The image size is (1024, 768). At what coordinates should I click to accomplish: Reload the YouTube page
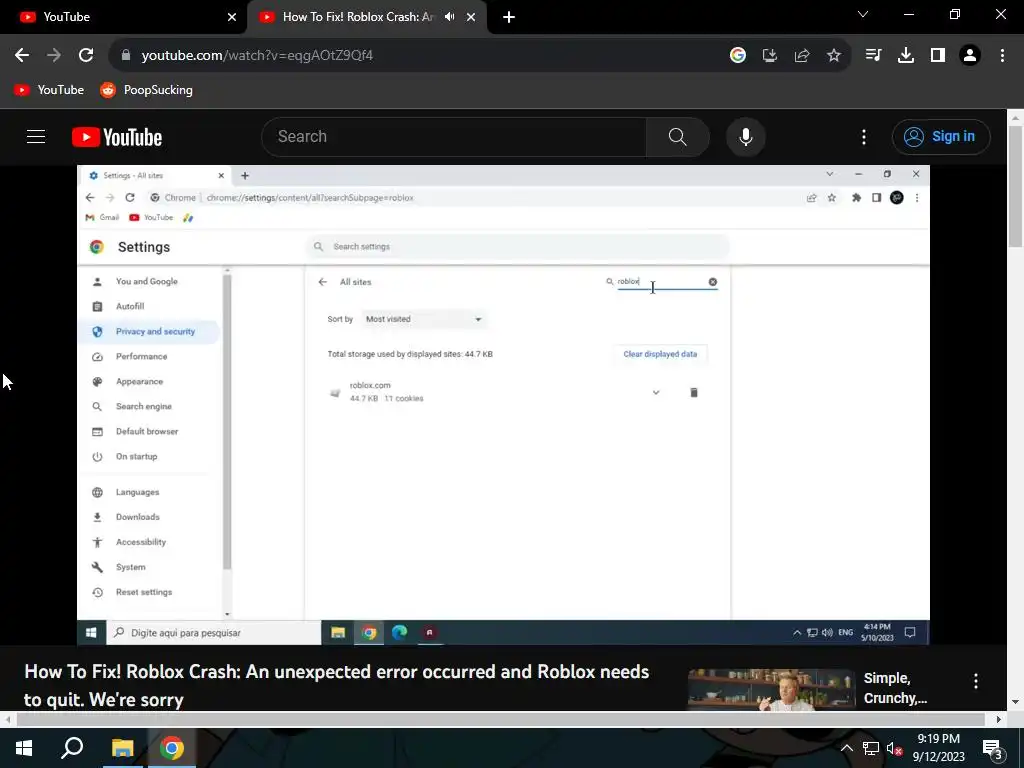point(86,56)
